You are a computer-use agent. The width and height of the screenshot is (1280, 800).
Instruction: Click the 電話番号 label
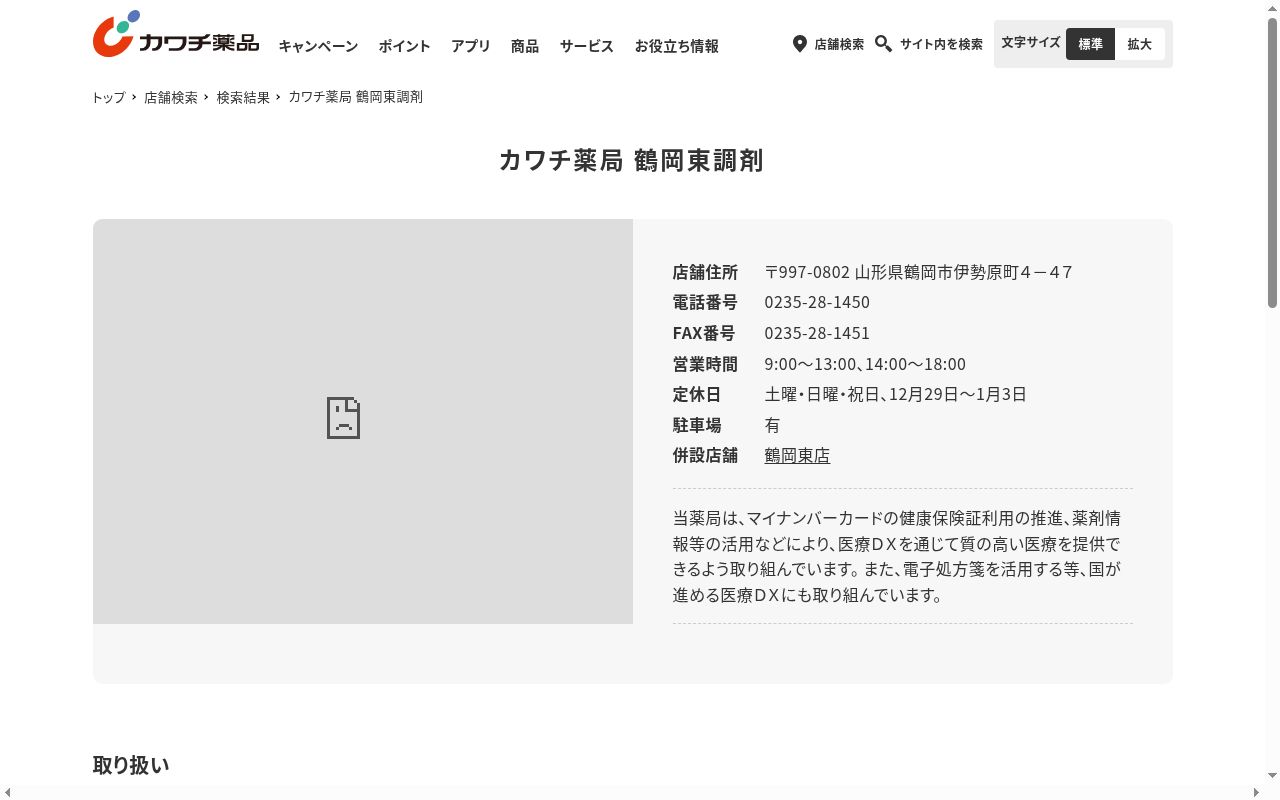705,302
